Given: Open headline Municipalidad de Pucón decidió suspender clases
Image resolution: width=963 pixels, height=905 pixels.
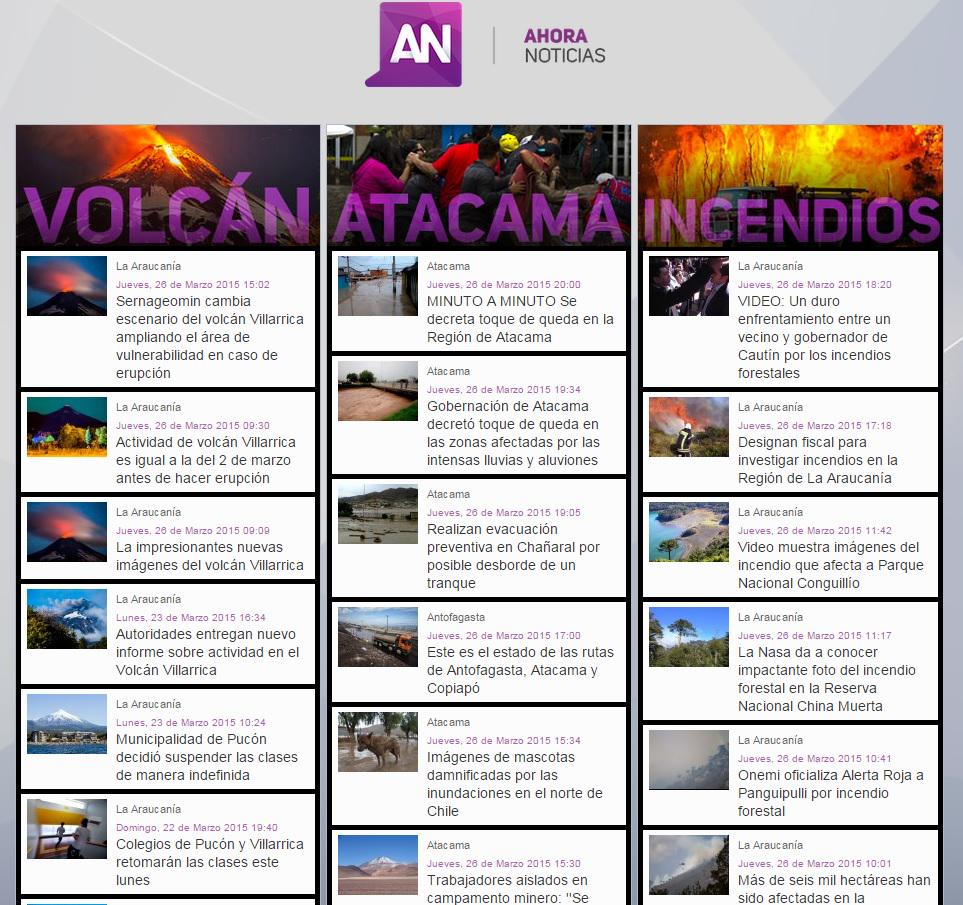Looking at the screenshot, I should pyautogui.click(x=207, y=757).
